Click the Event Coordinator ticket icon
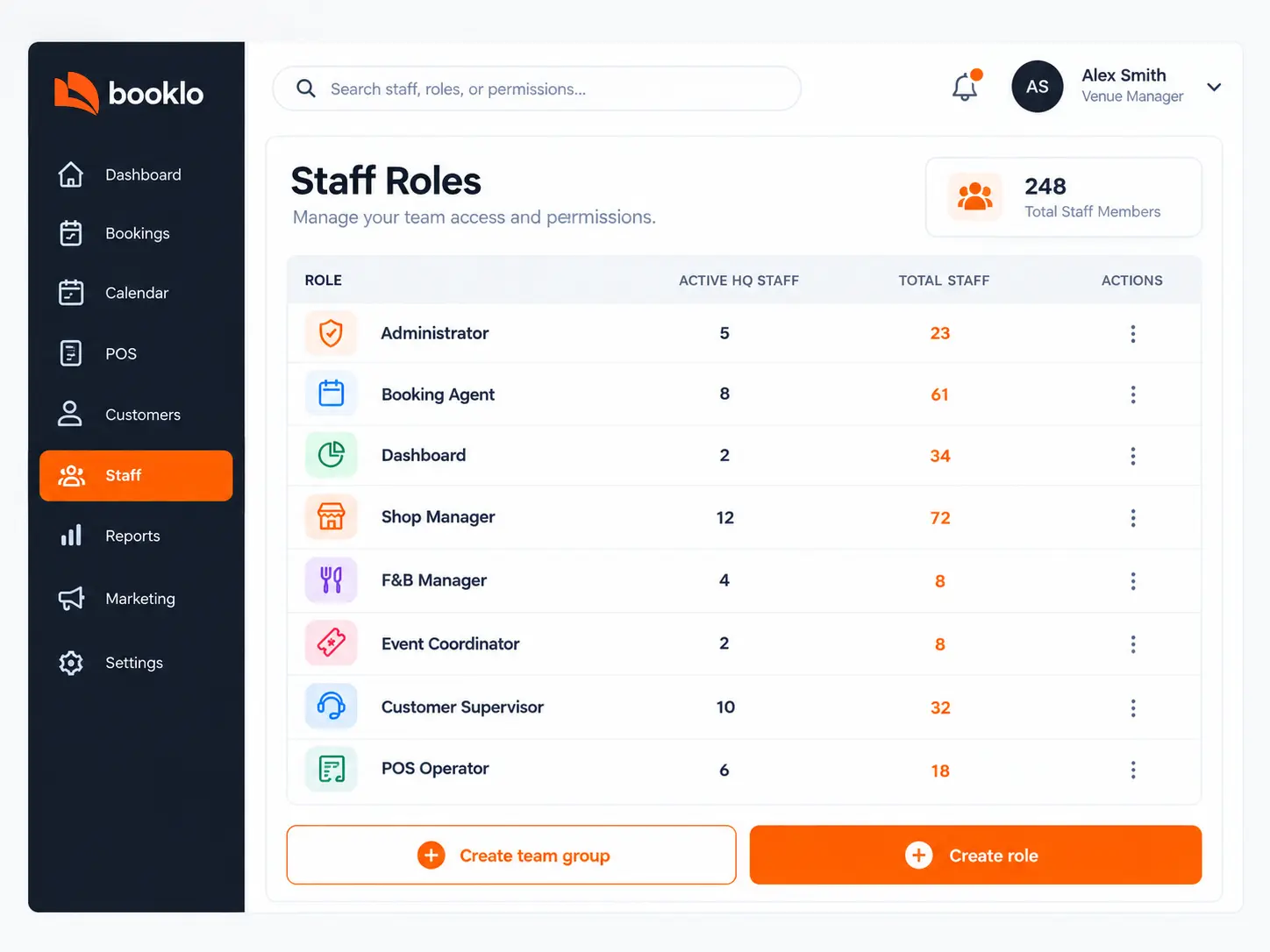This screenshot has height=952, width=1270. tap(331, 643)
